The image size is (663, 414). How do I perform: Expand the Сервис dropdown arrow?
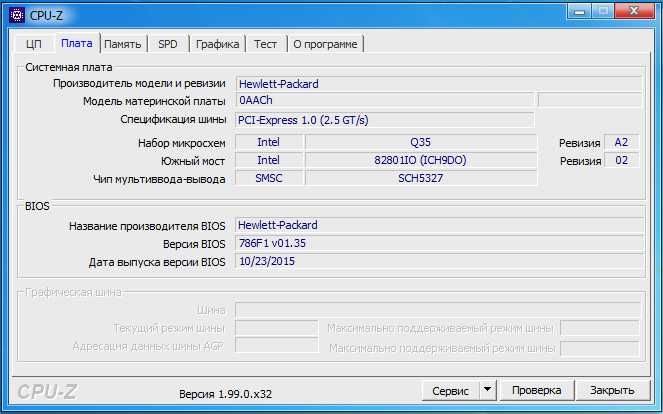(488, 391)
